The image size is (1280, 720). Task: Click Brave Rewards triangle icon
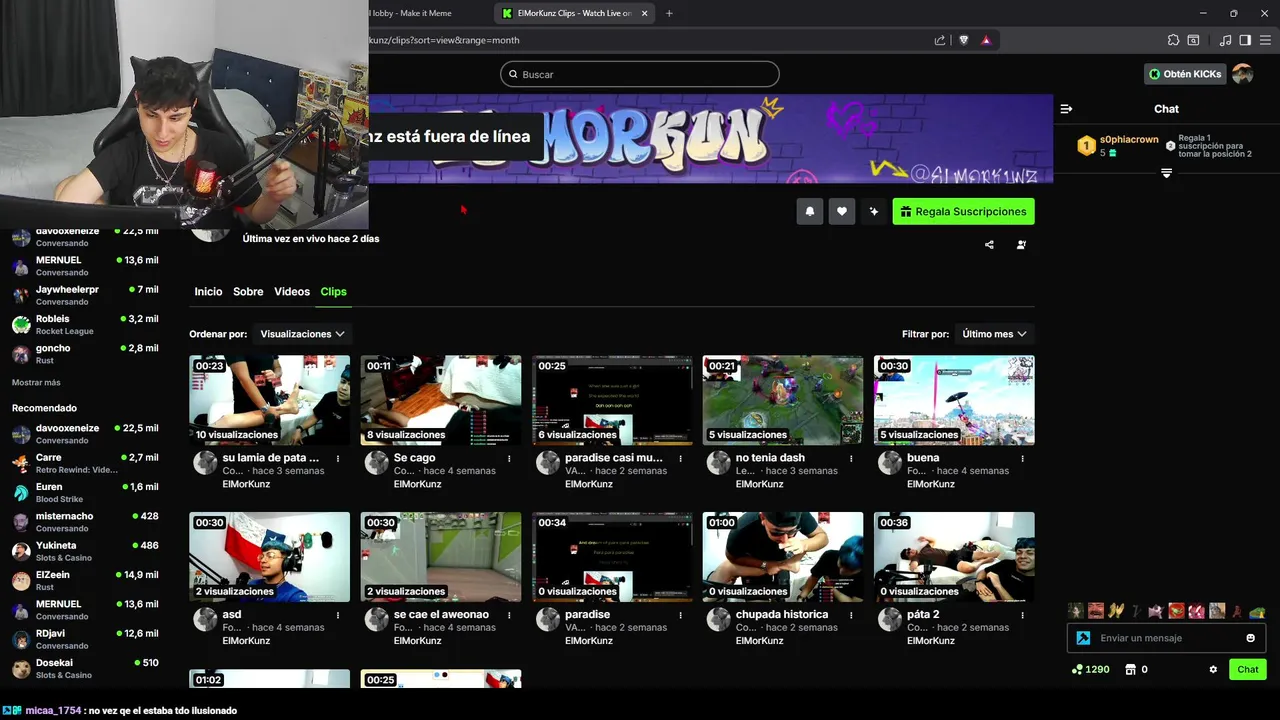(986, 40)
